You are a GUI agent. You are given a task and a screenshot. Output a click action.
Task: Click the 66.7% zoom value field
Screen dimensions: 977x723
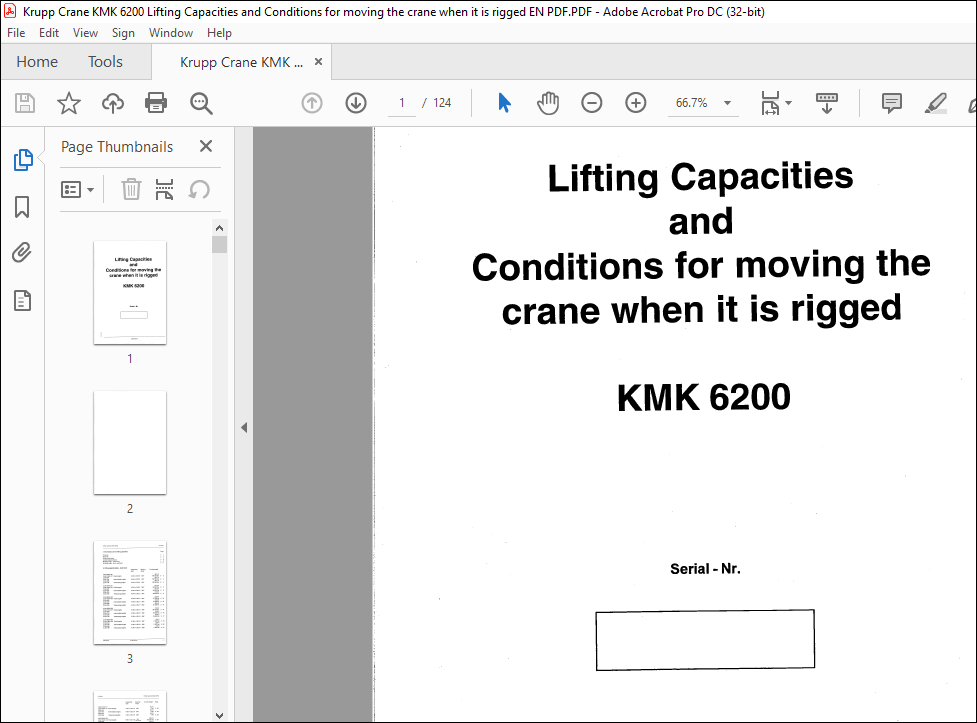tap(692, 103)
